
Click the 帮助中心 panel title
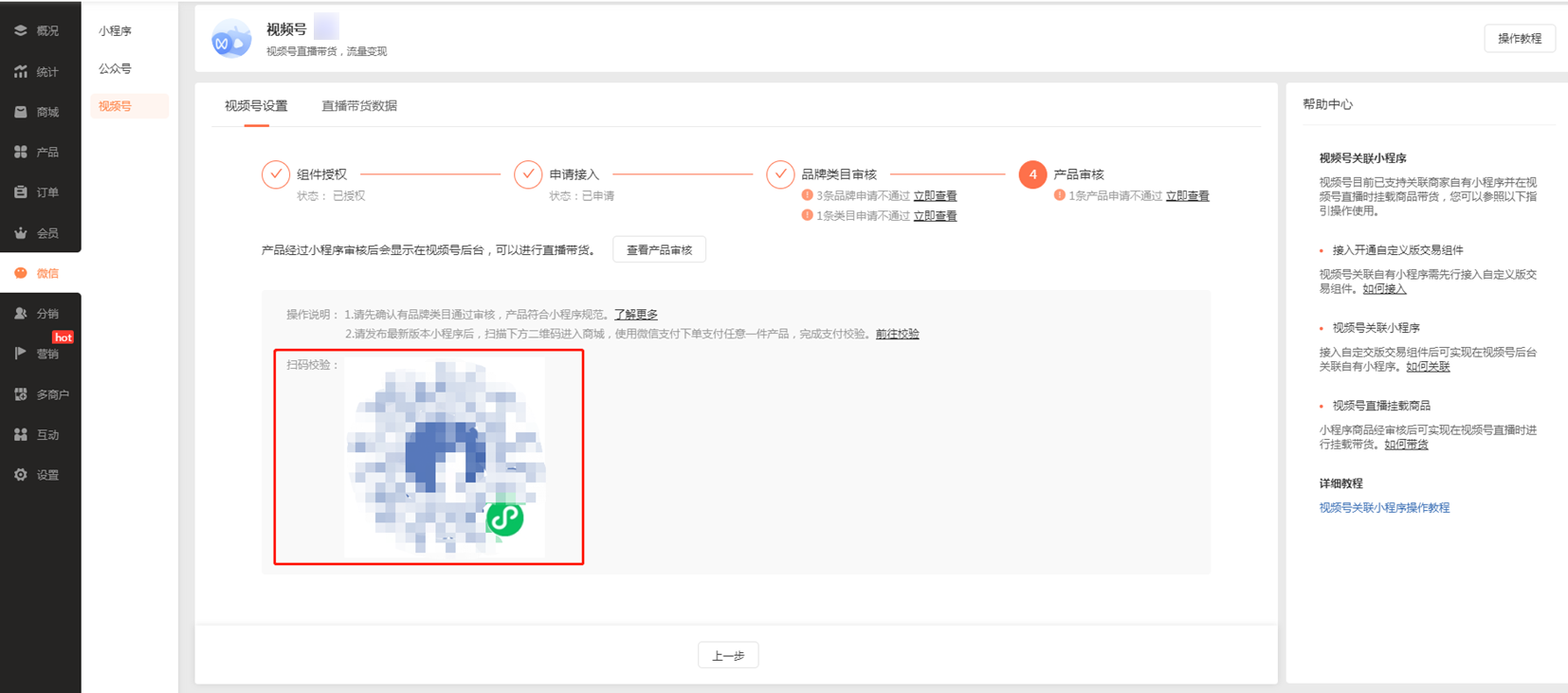(x=1327, y=104)
